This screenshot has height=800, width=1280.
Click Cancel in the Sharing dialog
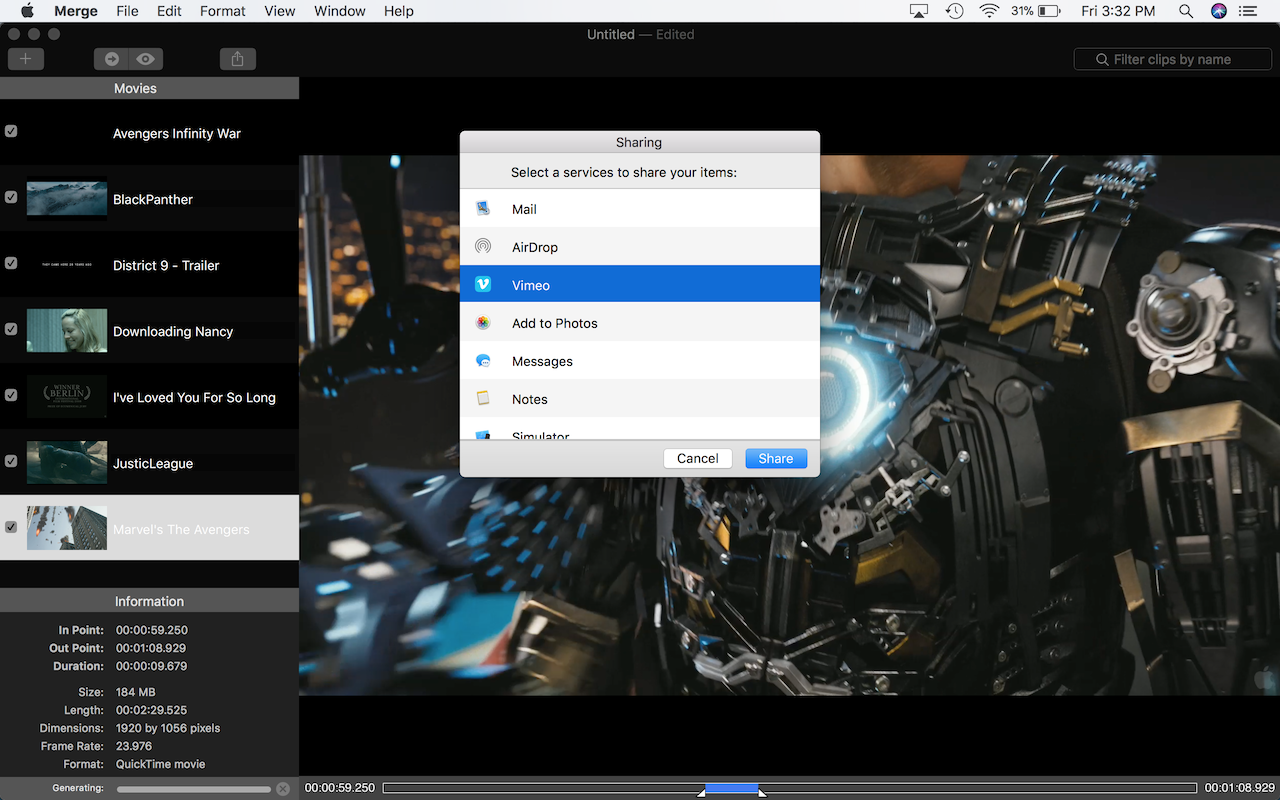point(697,458)
